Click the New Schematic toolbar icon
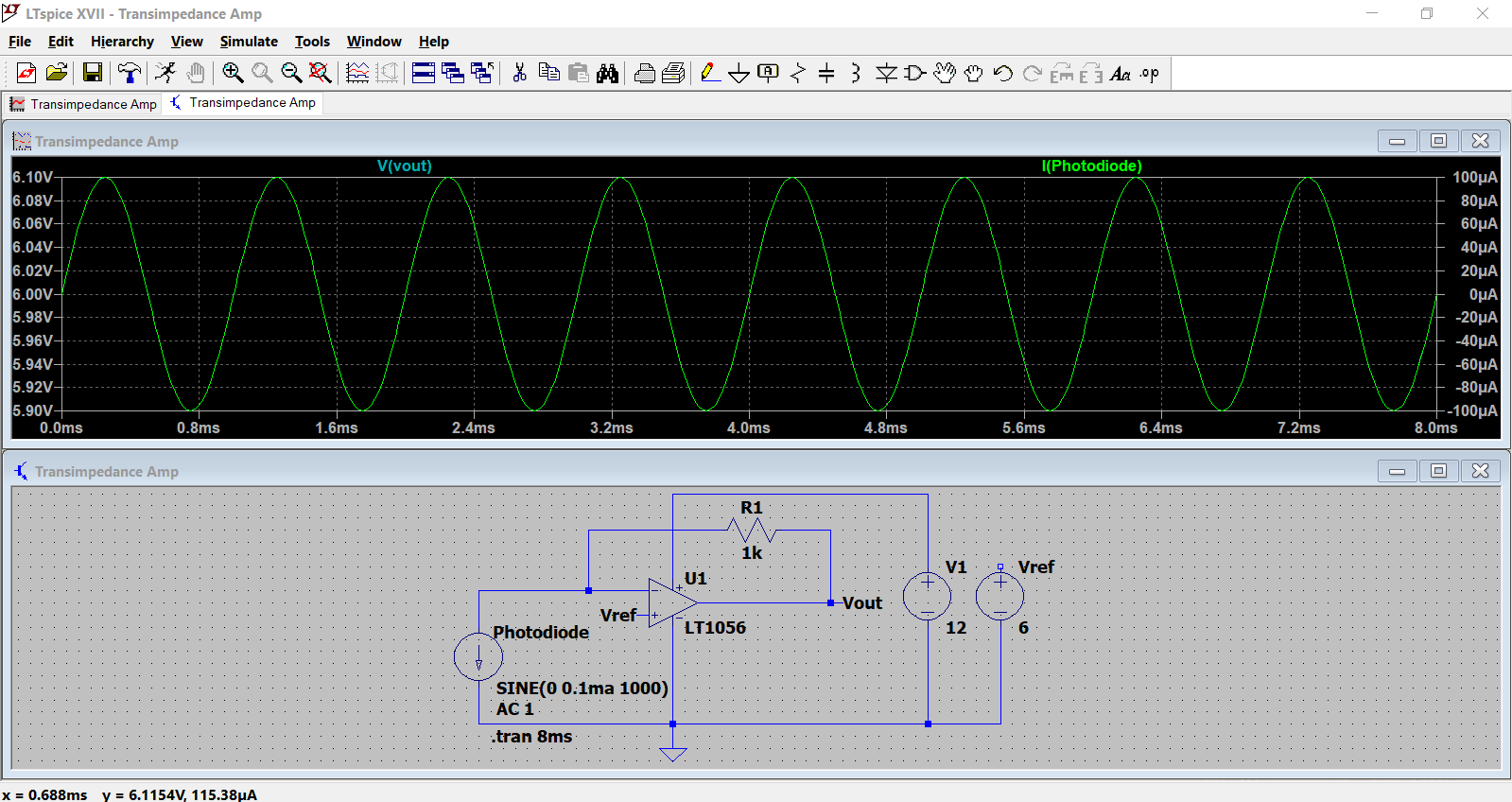Screen dimensions: 1512x802 (26, 73)
